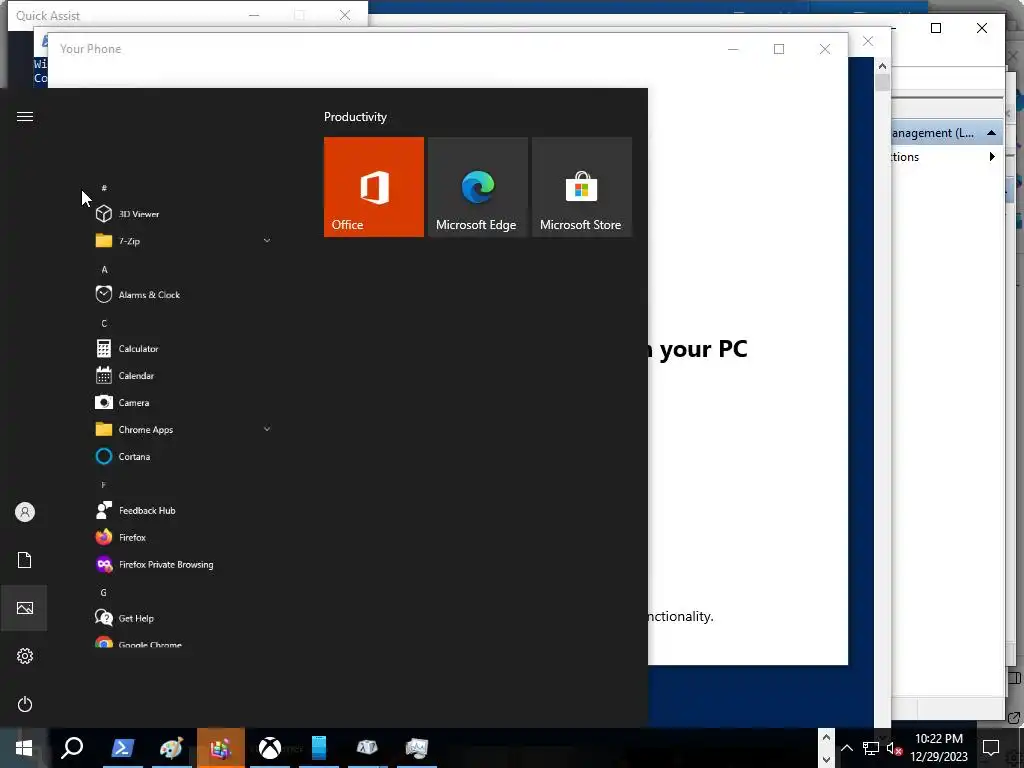
Task: Open 3D Viewer from the app list
Action: click(183, 214)
